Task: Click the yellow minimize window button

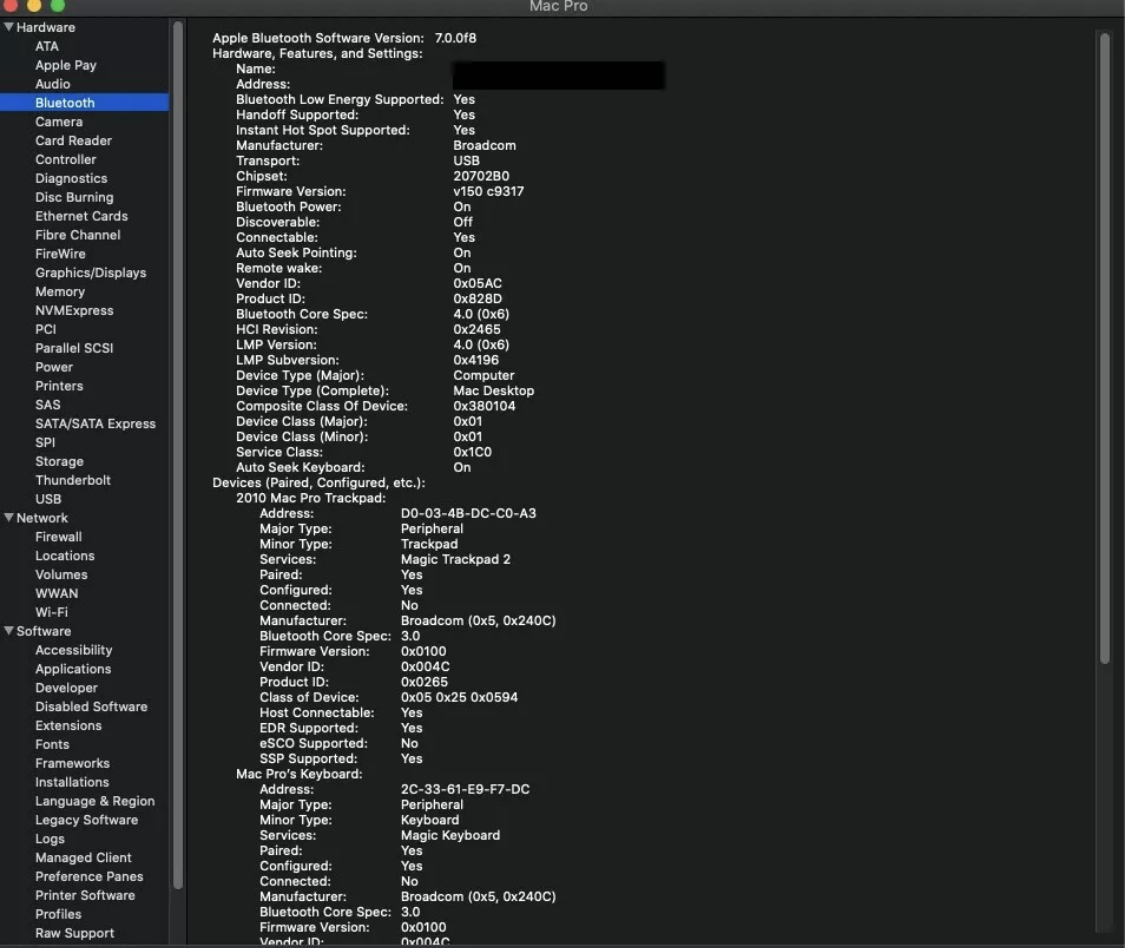Action: tap(34, 6)
